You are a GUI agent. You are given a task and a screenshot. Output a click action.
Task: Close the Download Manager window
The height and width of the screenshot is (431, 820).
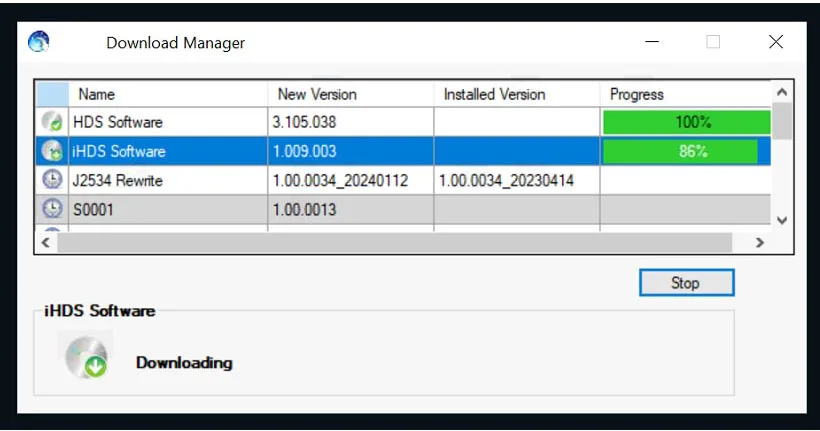(x=776, y=42)
